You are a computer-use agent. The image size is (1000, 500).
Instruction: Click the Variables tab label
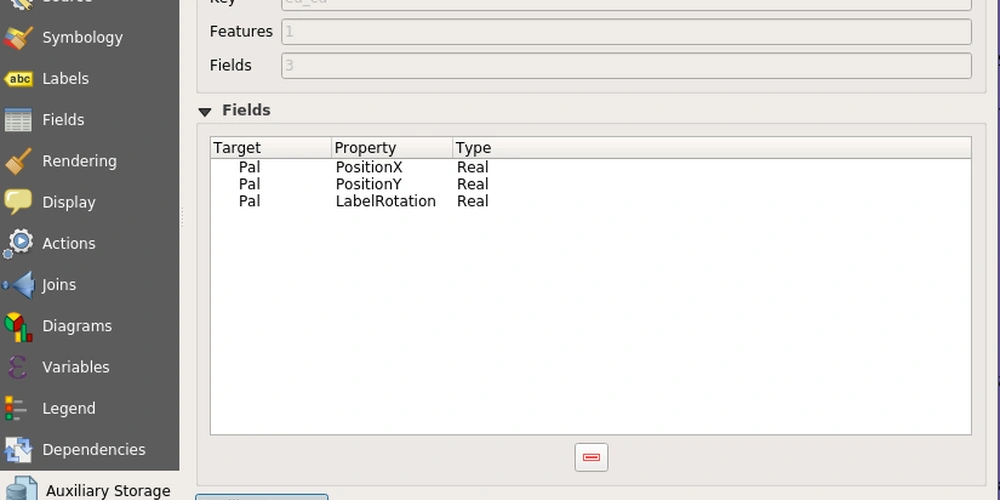(x=76, y=367)
